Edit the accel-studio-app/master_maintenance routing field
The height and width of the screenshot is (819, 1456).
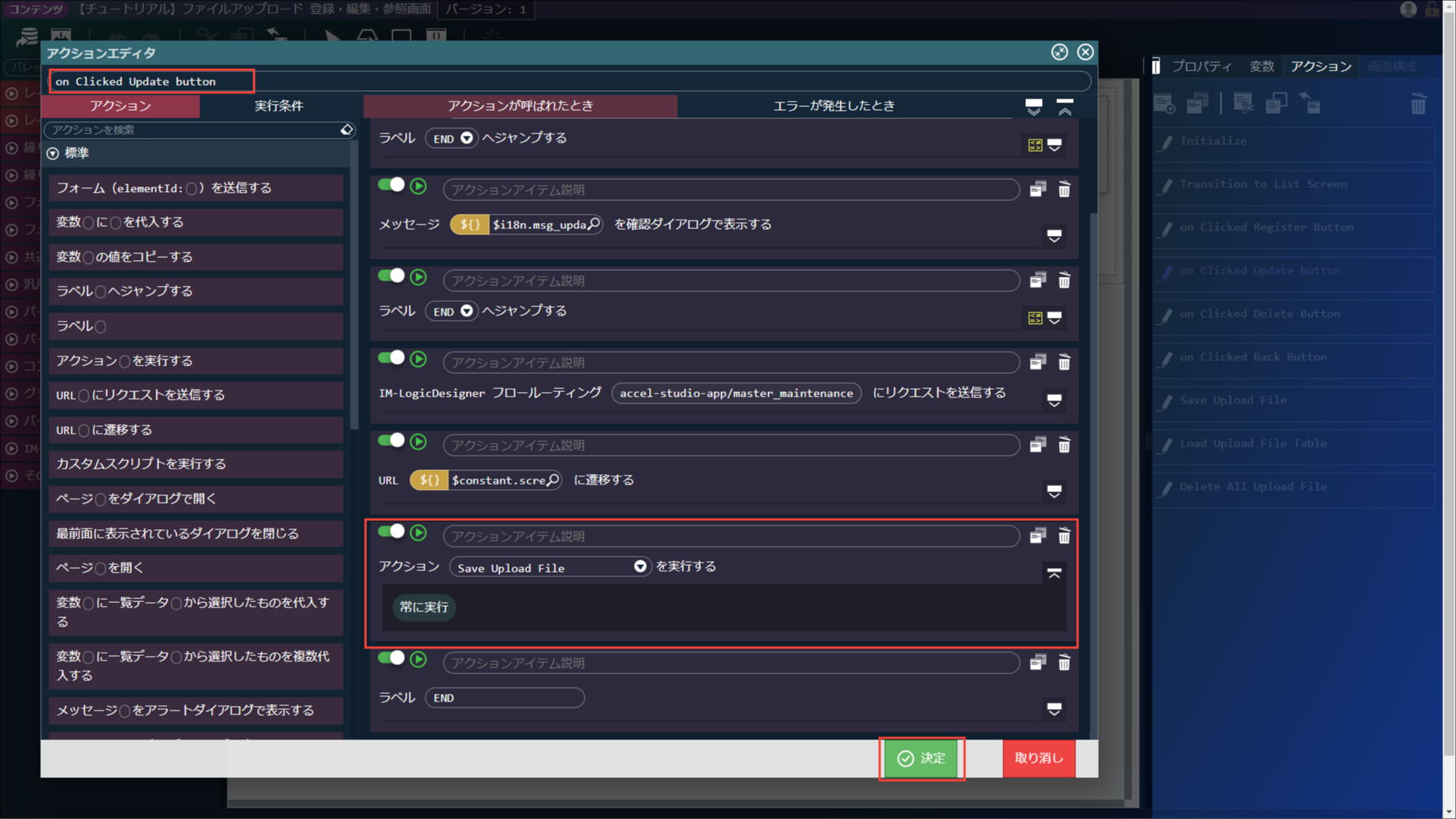click(736, 393)
